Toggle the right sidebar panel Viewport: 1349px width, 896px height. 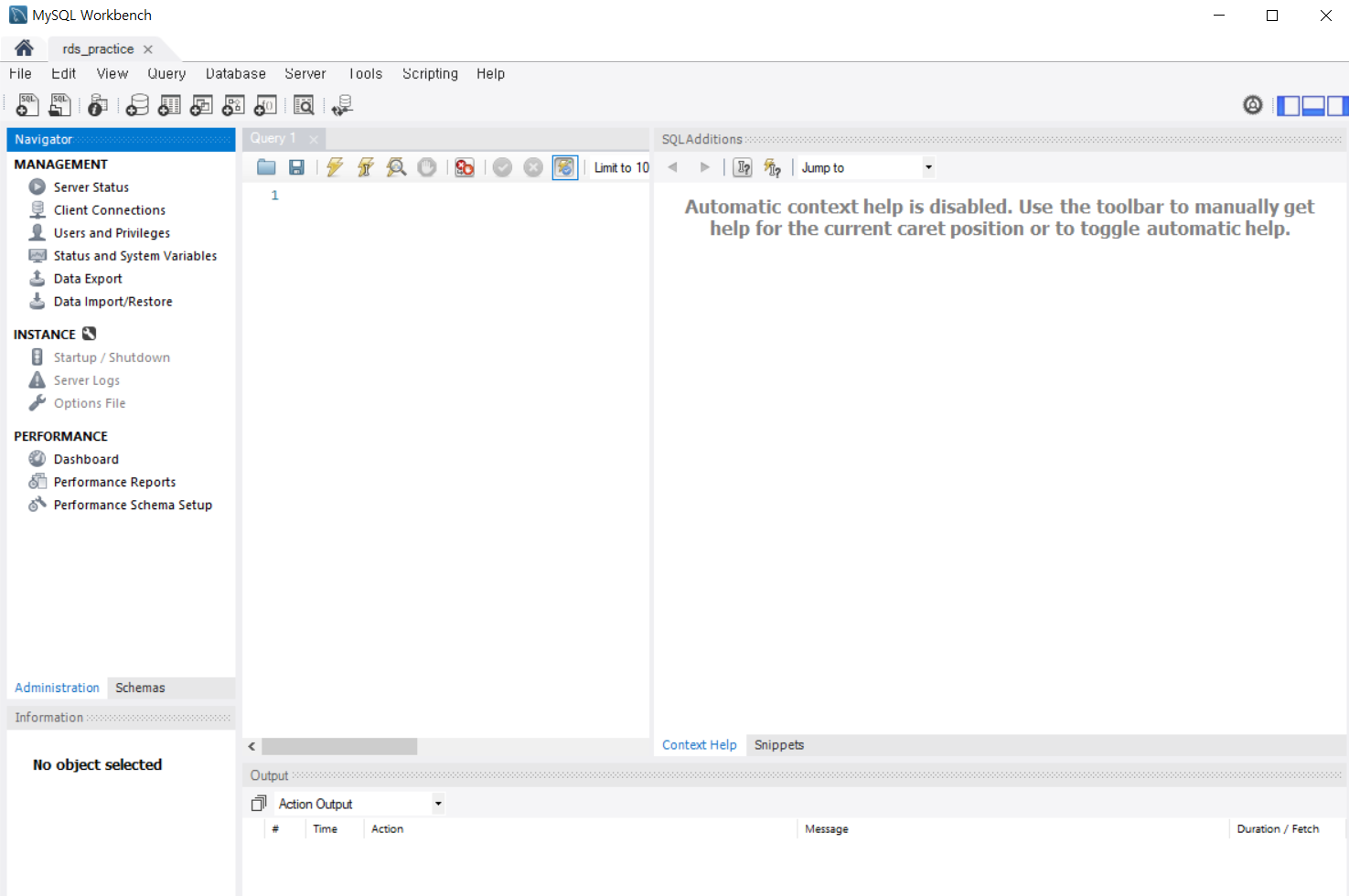point(1337,106)
